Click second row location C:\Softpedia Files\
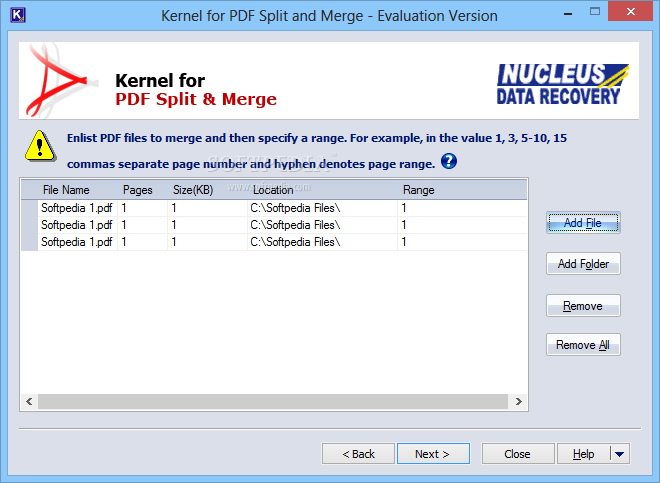The height and width of the screenshot is (483, 660). click(322, 225)
